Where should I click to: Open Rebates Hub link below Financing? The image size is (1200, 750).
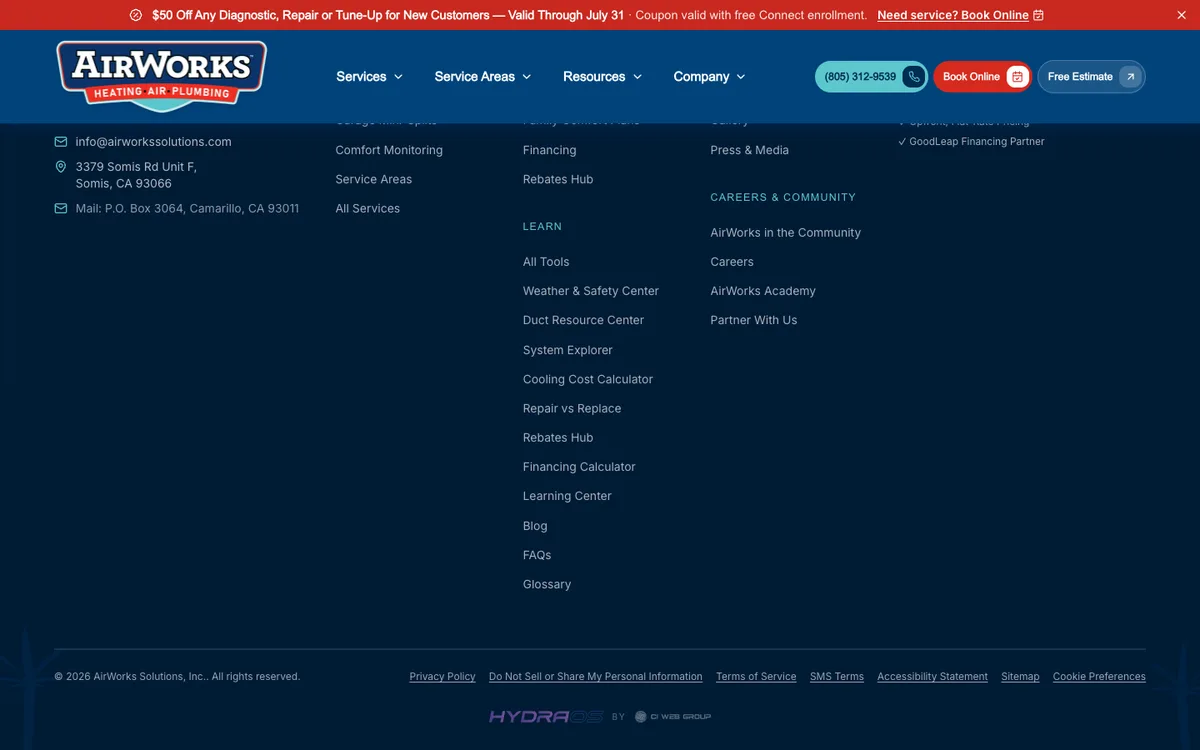(x=558, y=179)
